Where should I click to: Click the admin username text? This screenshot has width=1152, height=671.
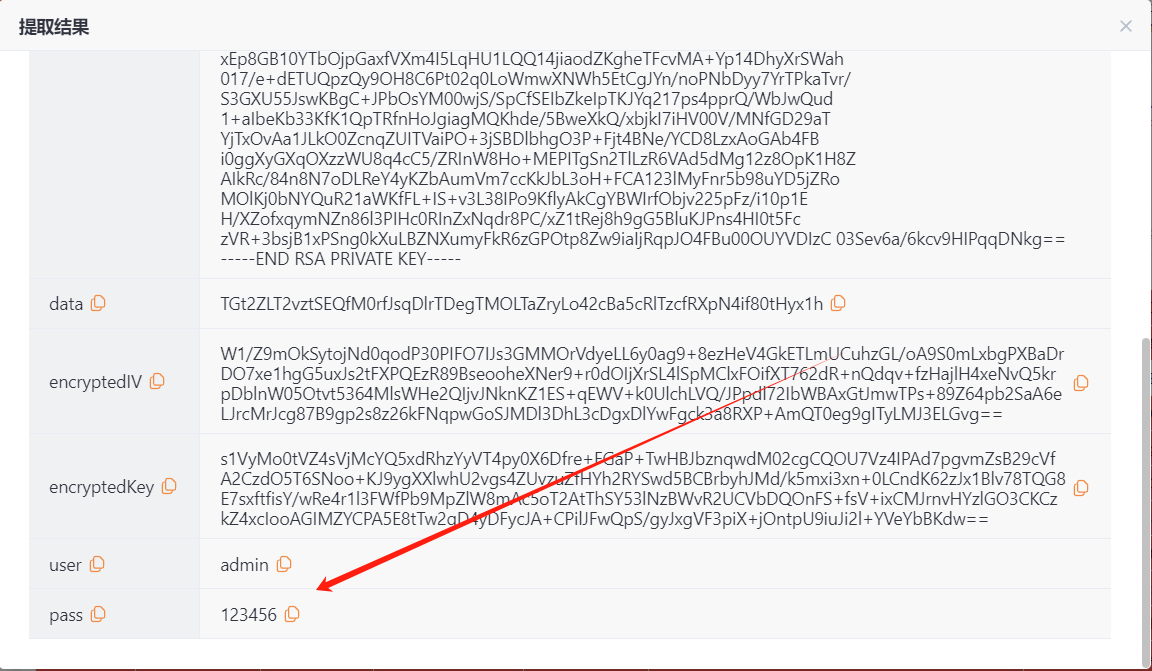[245, 564]
